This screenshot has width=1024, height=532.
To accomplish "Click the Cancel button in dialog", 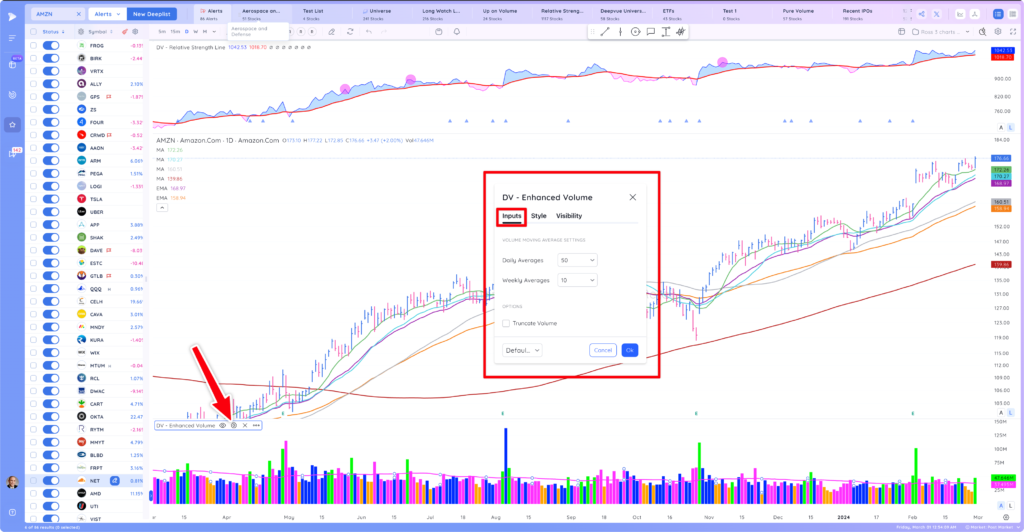I will tap(603, 350).
